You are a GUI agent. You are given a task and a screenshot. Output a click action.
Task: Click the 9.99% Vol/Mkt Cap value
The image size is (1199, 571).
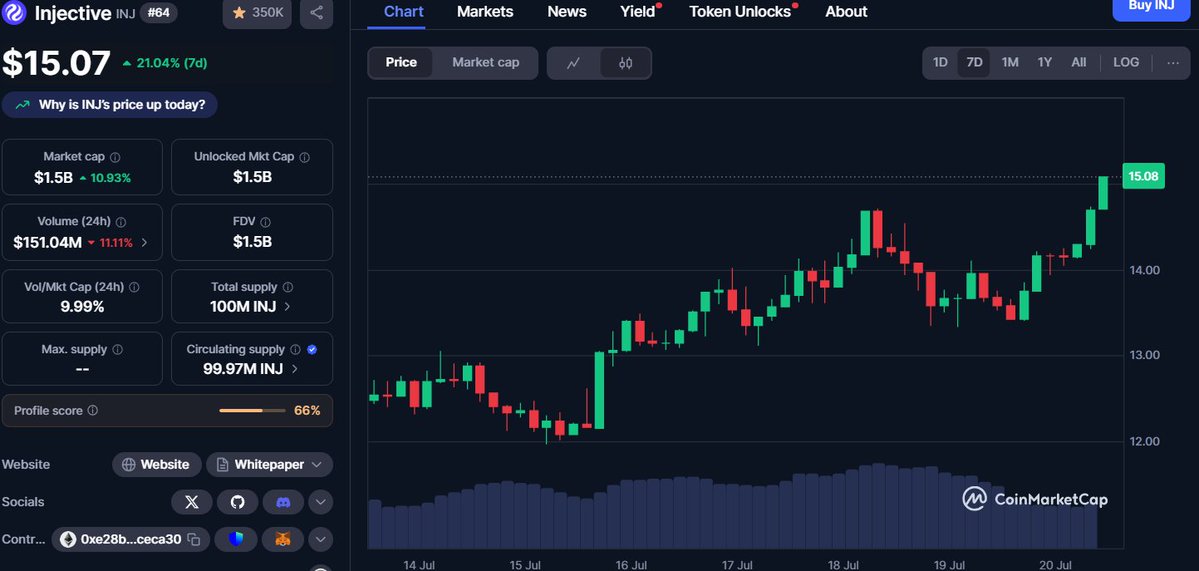(82, 307)
